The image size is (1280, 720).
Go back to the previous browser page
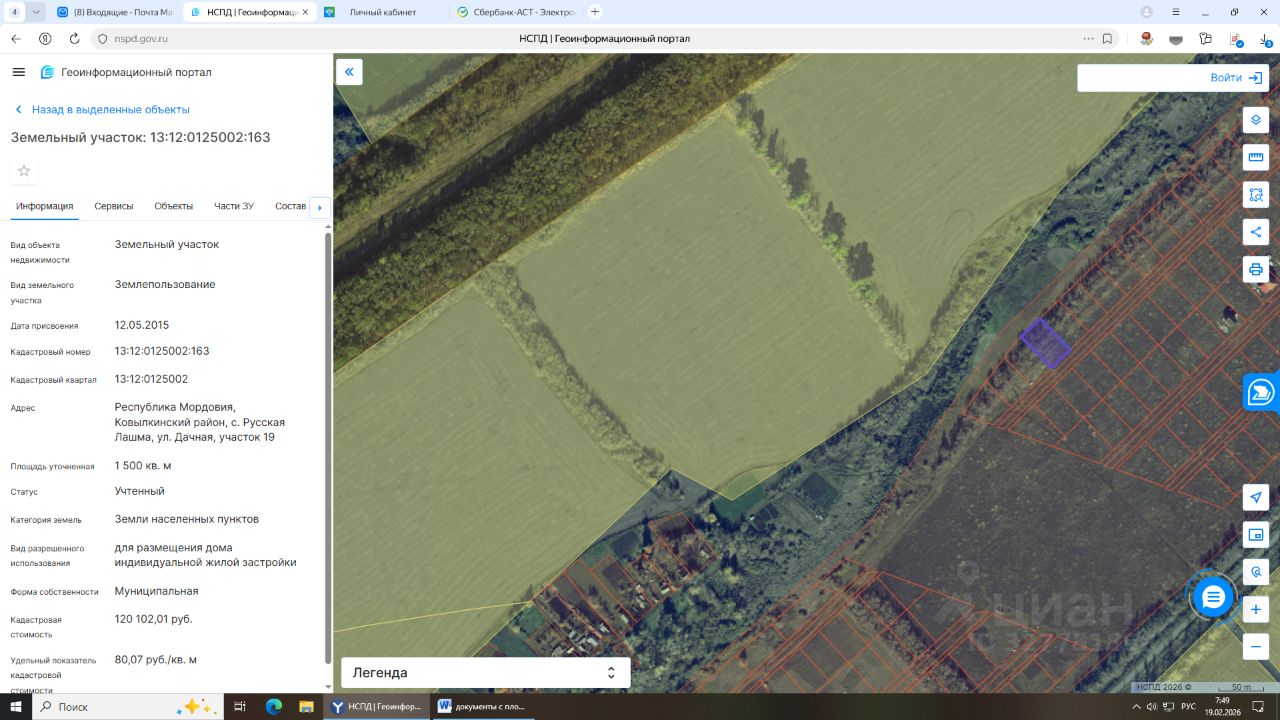click(16, 39)
